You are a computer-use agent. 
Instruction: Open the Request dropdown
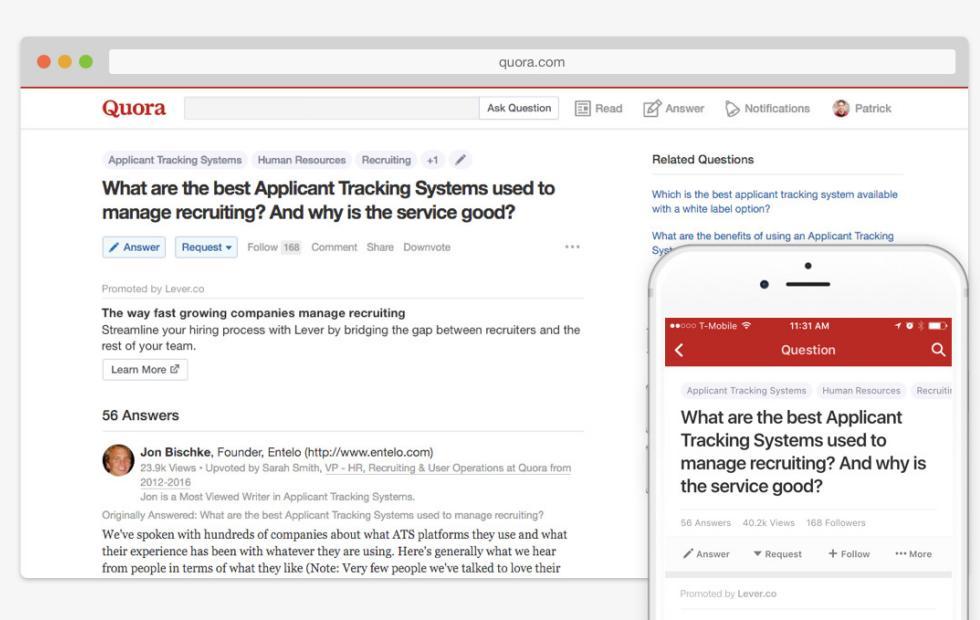click(x=206, y=248)
